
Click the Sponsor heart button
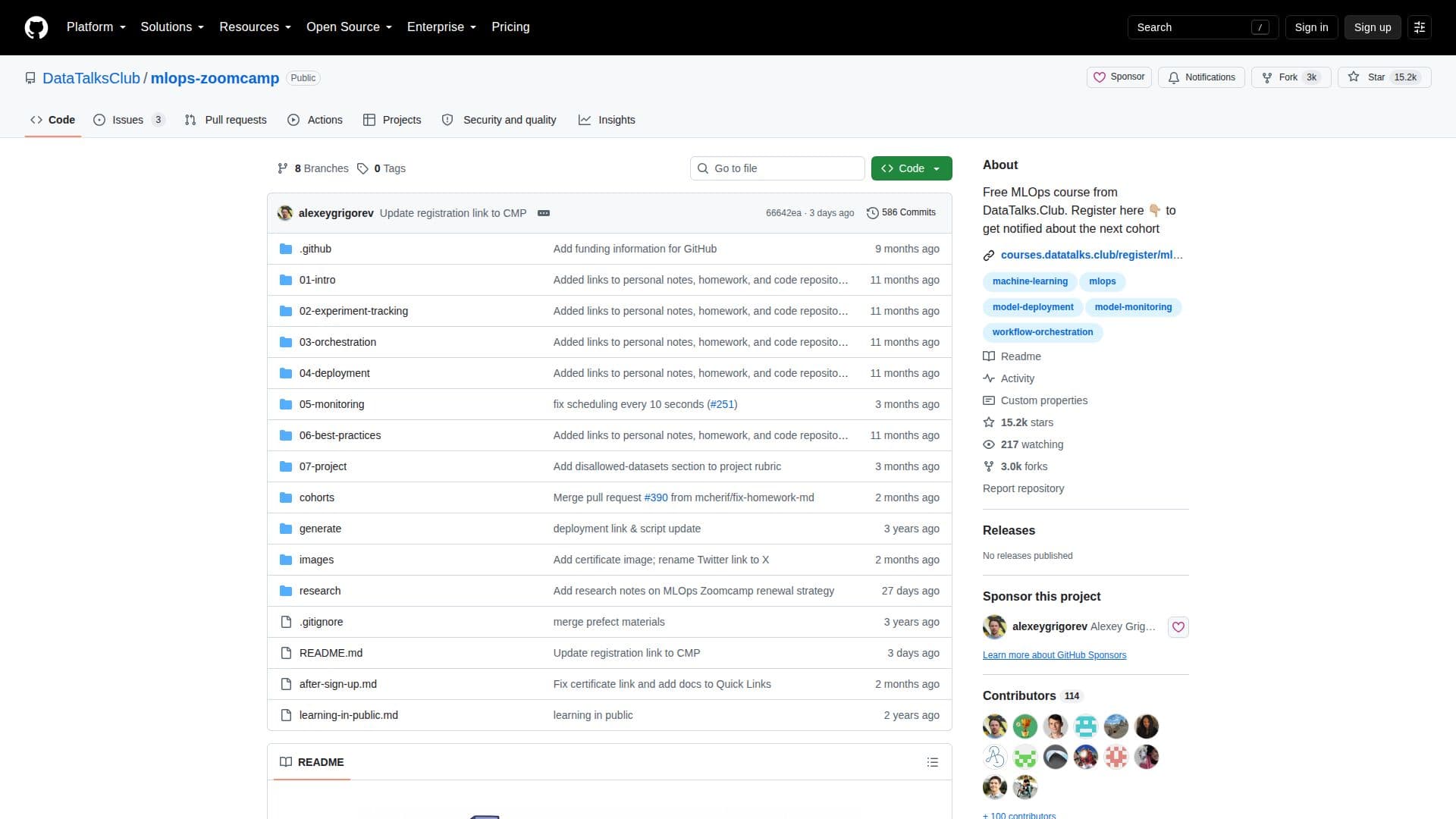pyautogui.click(x=1119, y=77)
